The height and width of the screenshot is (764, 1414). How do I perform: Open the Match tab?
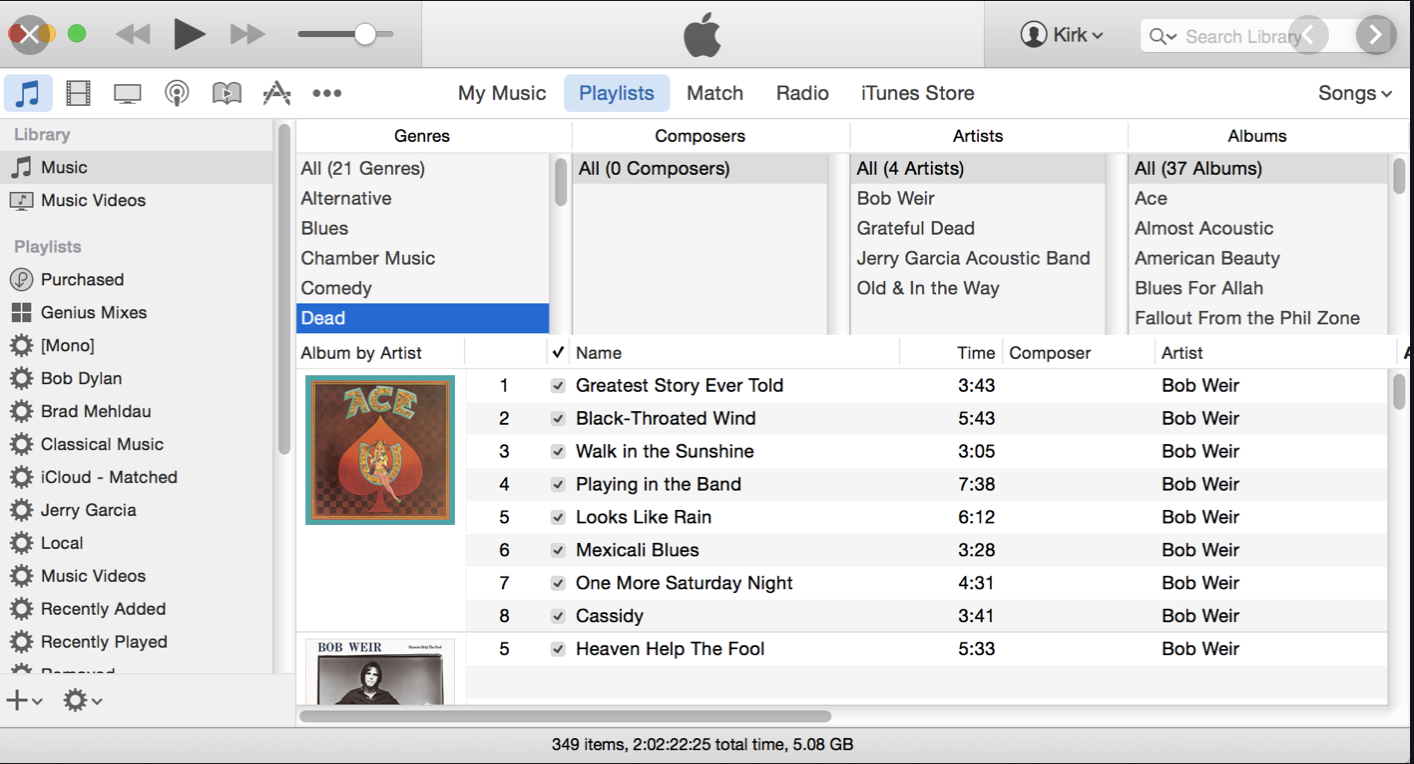point(715,93)
